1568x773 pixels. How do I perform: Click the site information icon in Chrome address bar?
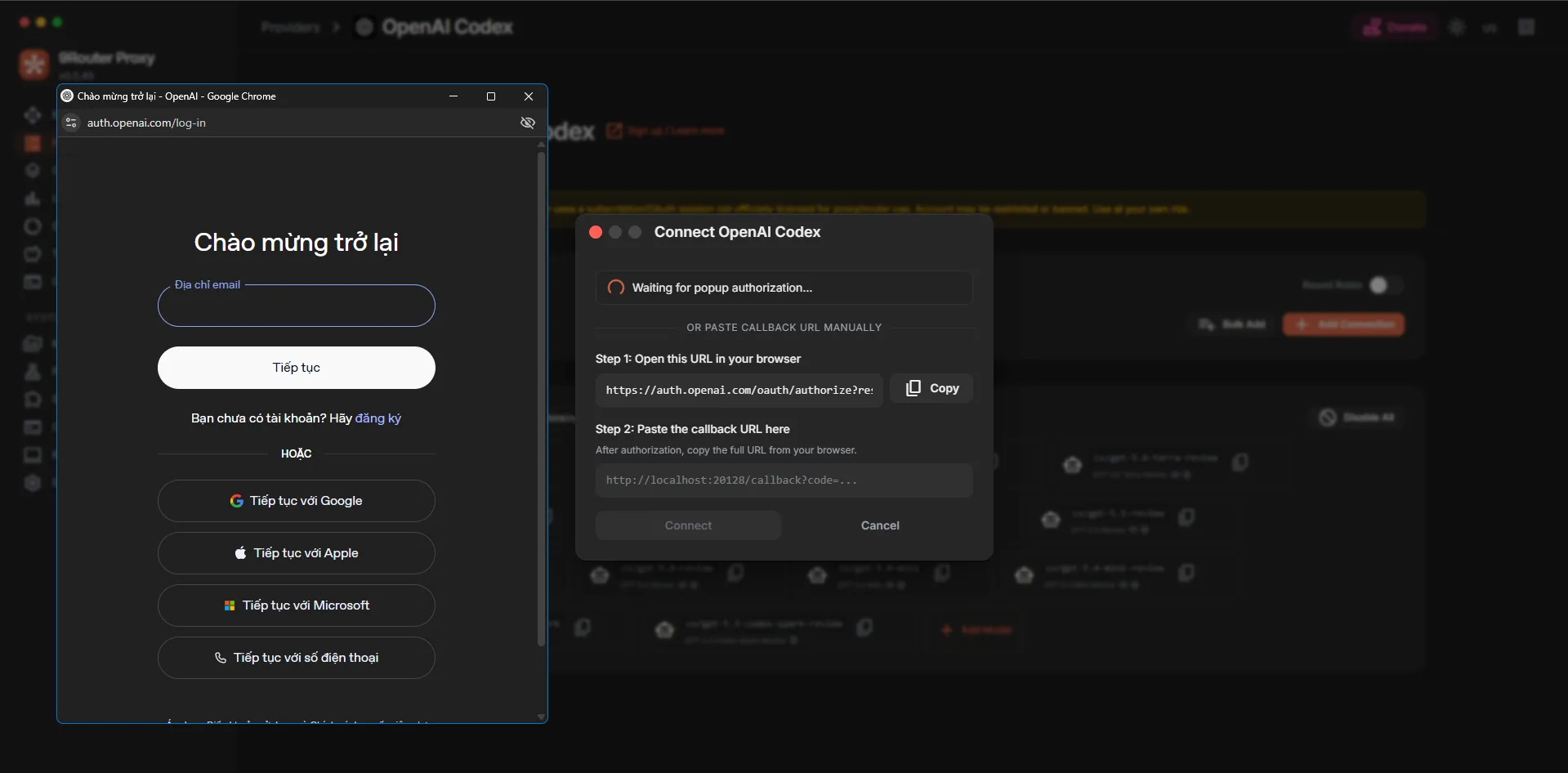[71, 123]
